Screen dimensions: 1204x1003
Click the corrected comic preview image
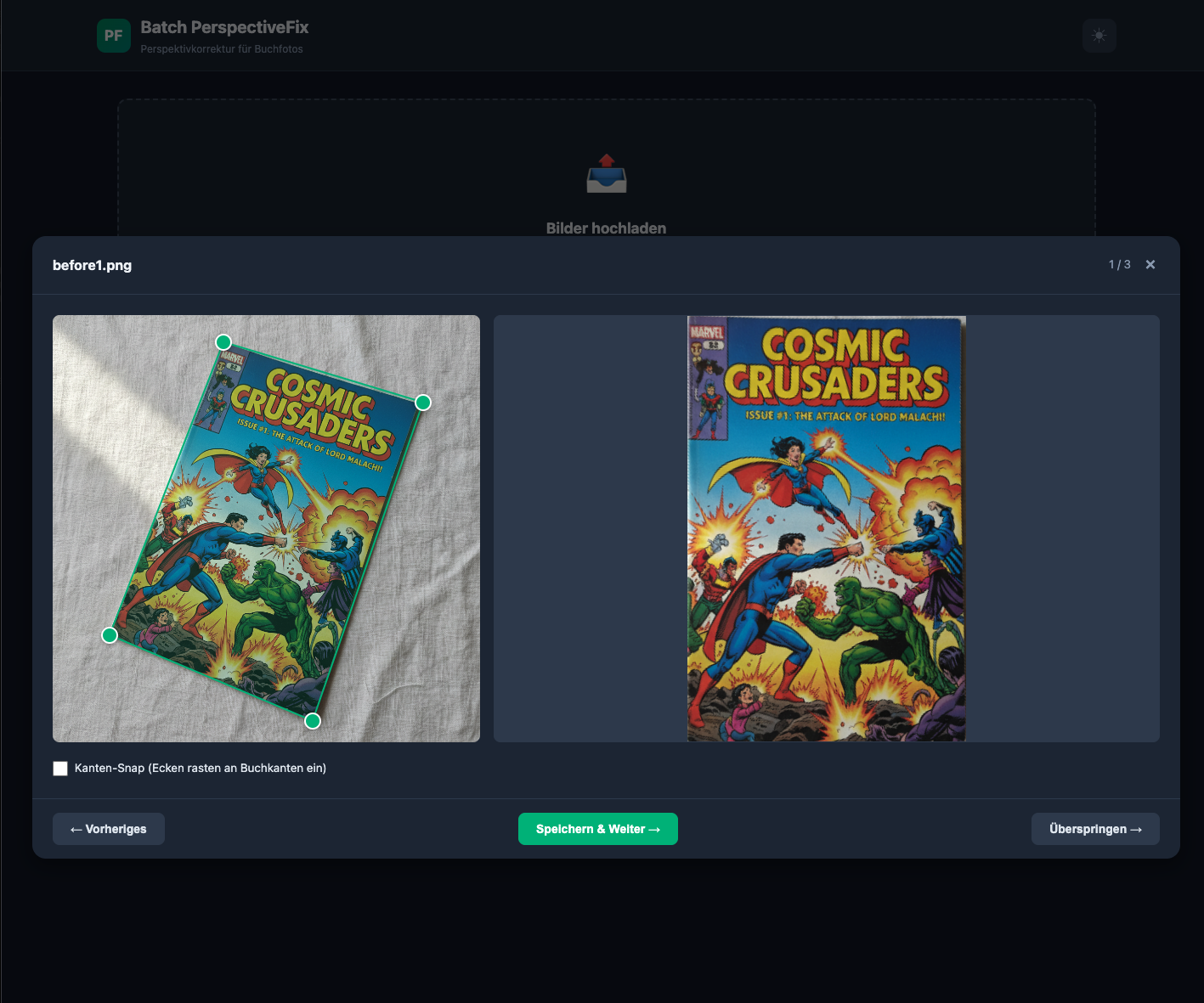tap(827, 528)
